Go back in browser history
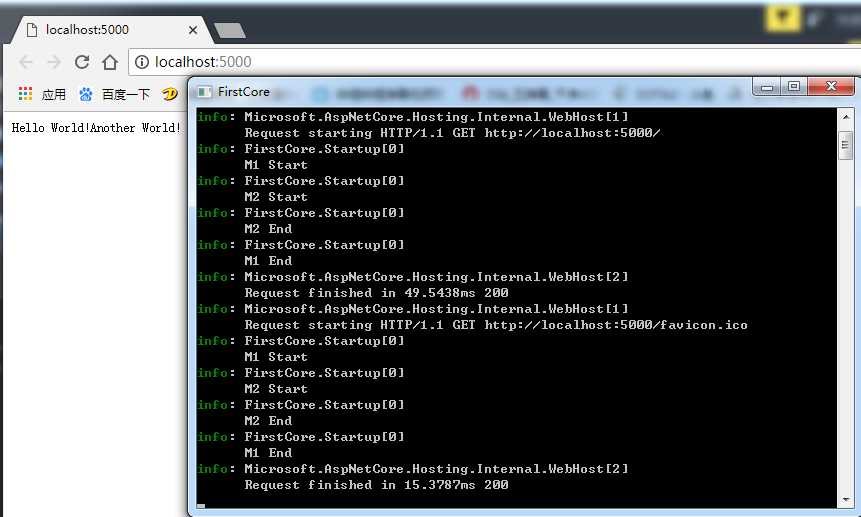 click(x=26, y=62)
